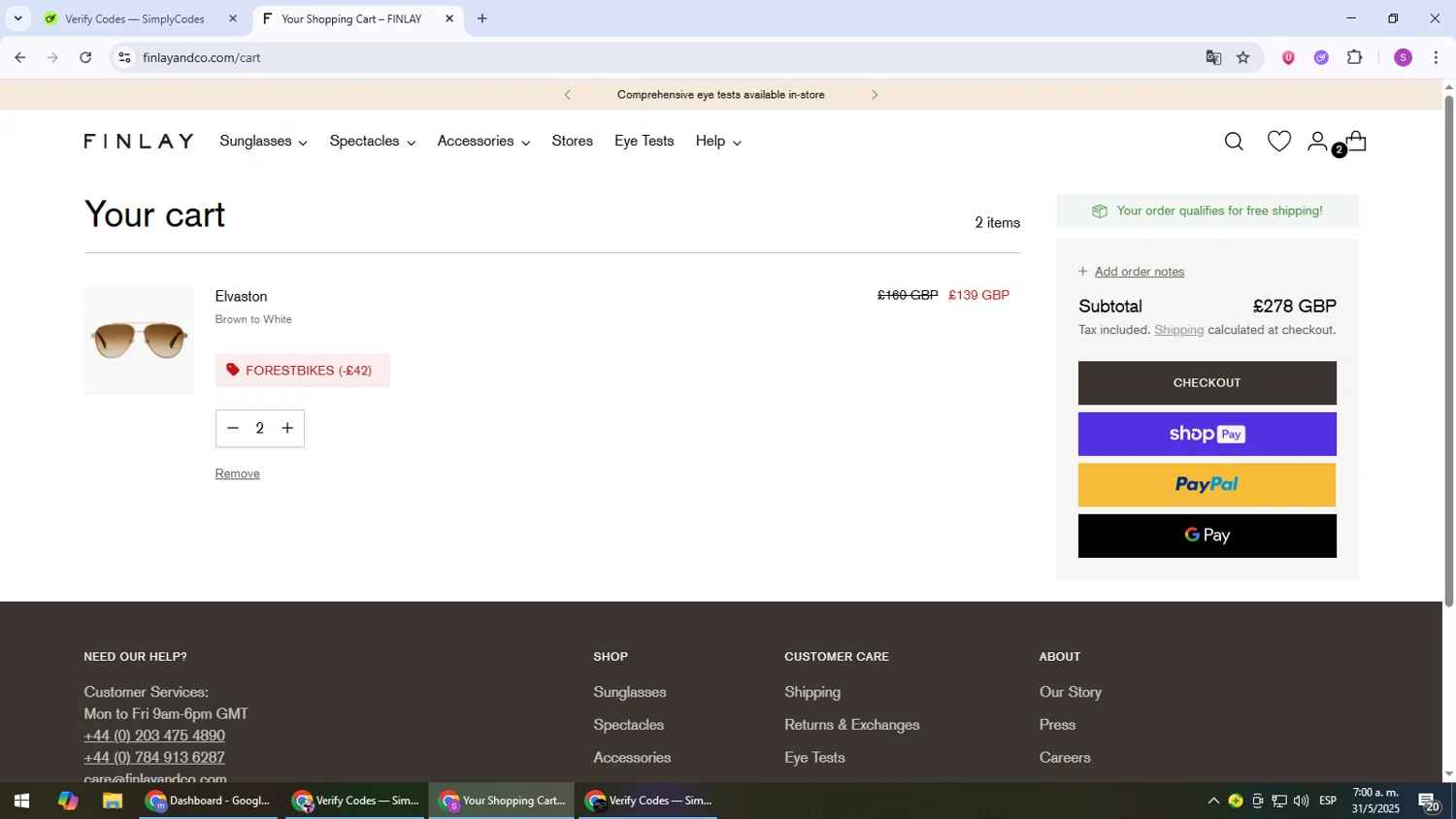1456x819 pixels.
Task: Open the Chrome extensions puzzle icon
Action: pyautogui.click(x=1355, y=58)
